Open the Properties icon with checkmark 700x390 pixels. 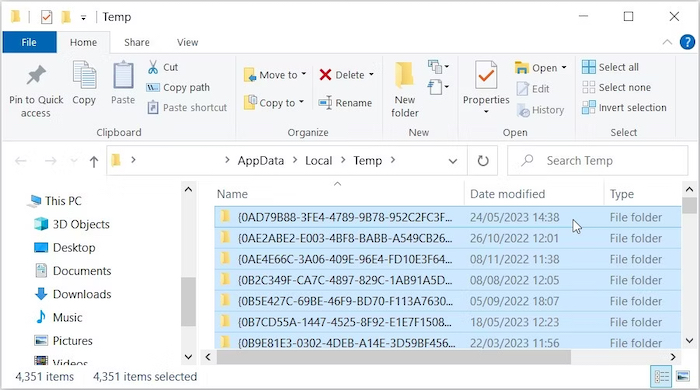coord(486,75)
